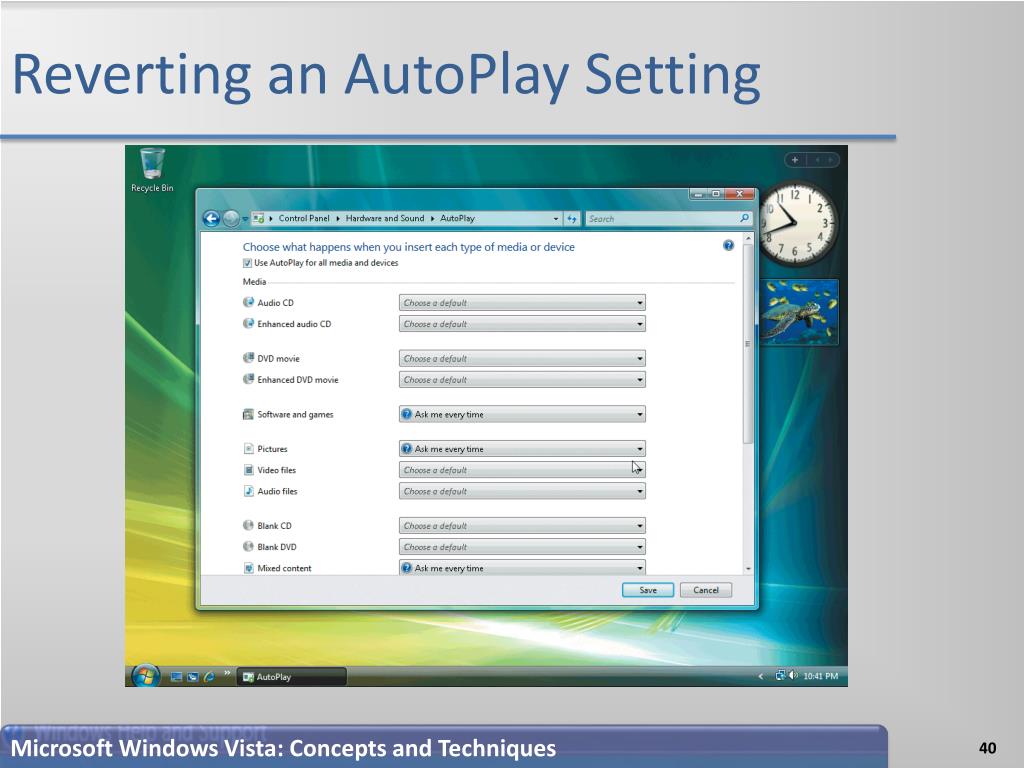Open the Enhanced audio CD dropdown
The image size is (1024, 768).
[522, 324]
